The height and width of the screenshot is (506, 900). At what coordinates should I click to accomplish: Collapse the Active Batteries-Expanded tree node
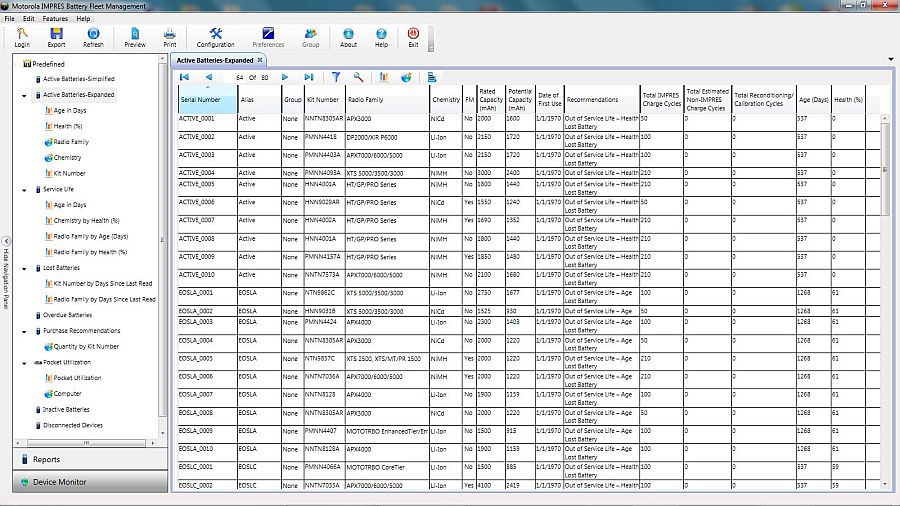(24, 95)
